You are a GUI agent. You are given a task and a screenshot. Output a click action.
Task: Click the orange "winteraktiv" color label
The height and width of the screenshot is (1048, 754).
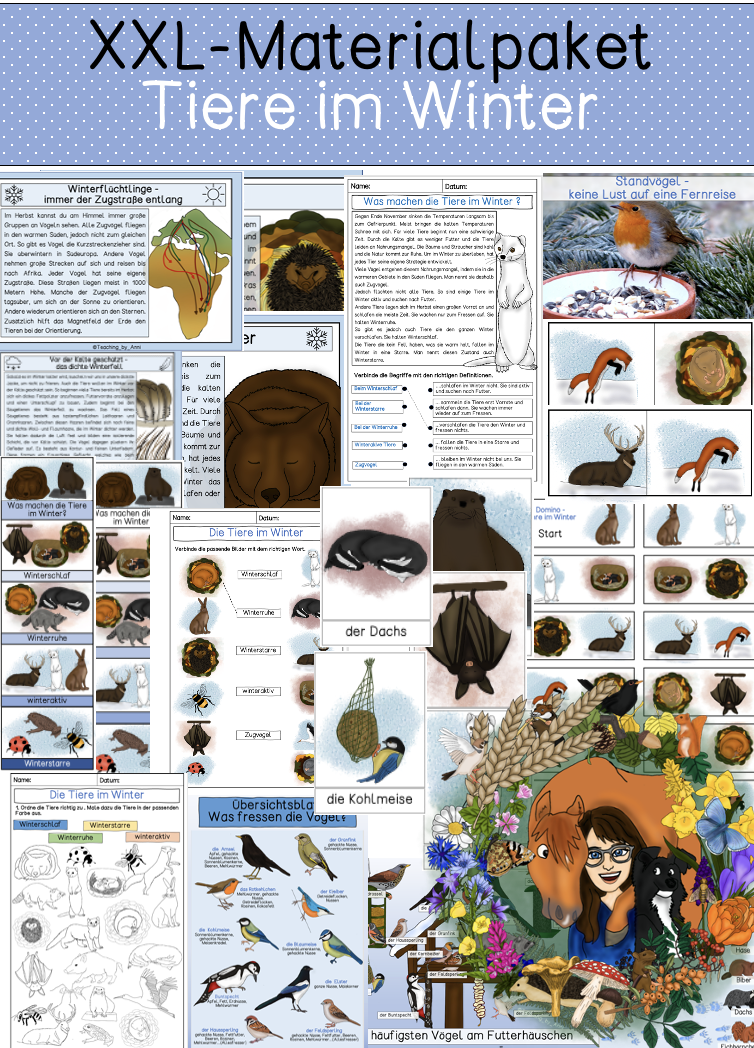152,836
